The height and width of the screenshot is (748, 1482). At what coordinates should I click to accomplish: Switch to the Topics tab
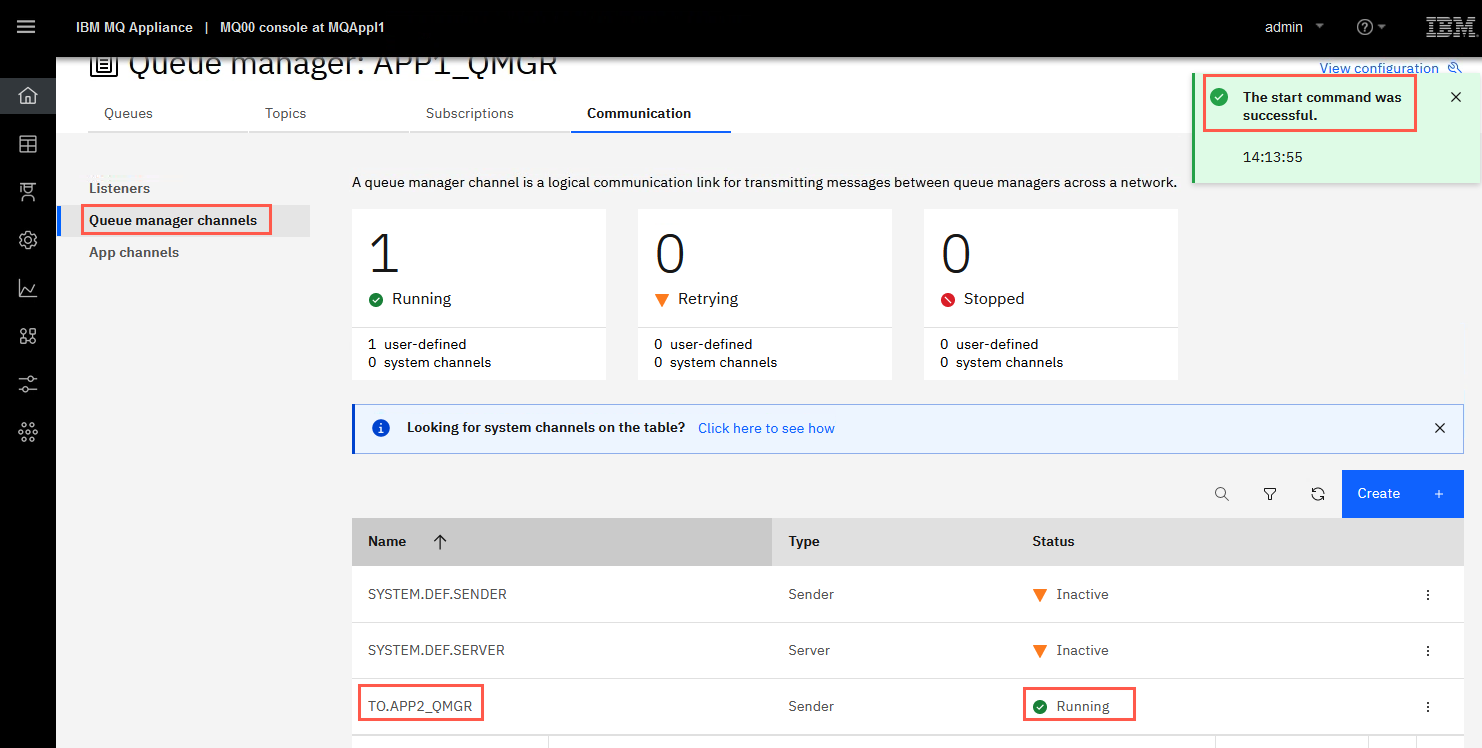286,113
